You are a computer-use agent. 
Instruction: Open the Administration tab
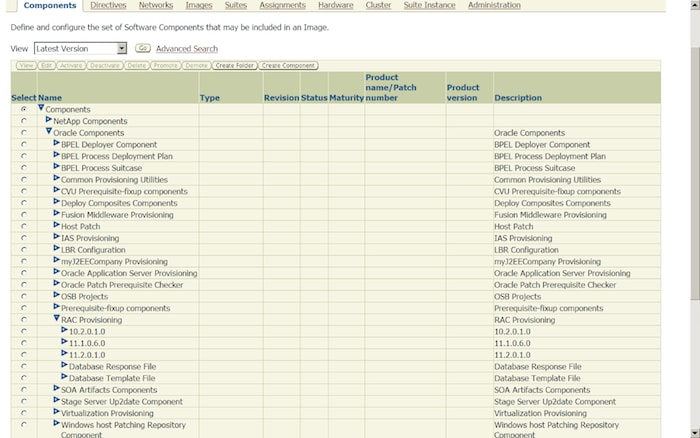click(x=494, y=5)
